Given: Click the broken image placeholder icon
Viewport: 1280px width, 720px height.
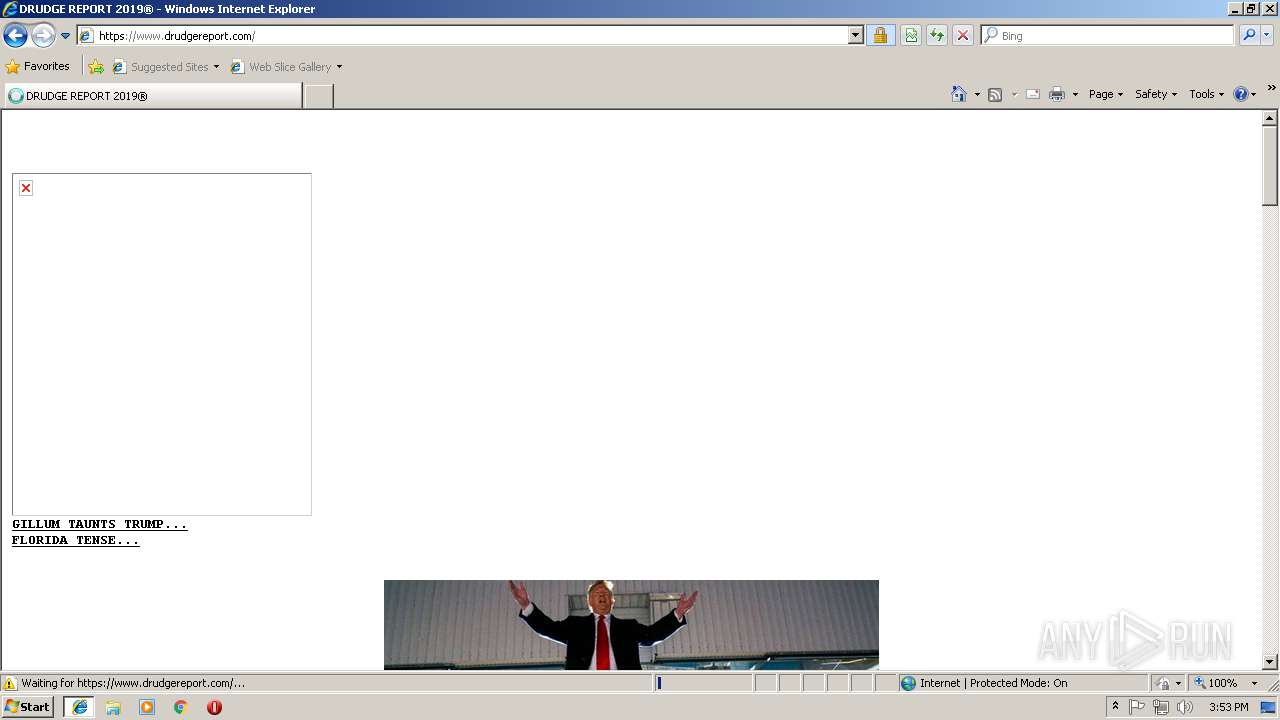Looking at the screenshot, I should click(x=26, y=188).
